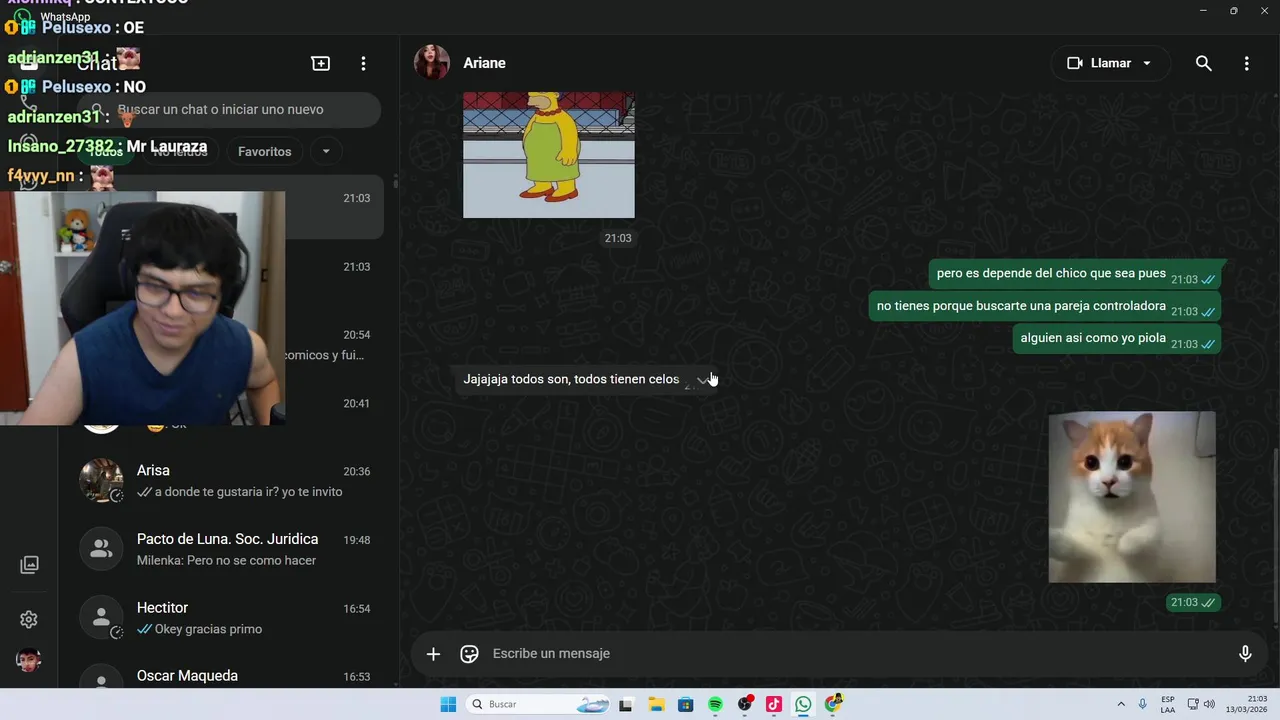Open WhatsApp settings gear
The width and height of the screenshot is (1280, 720).
click(29, 620)
